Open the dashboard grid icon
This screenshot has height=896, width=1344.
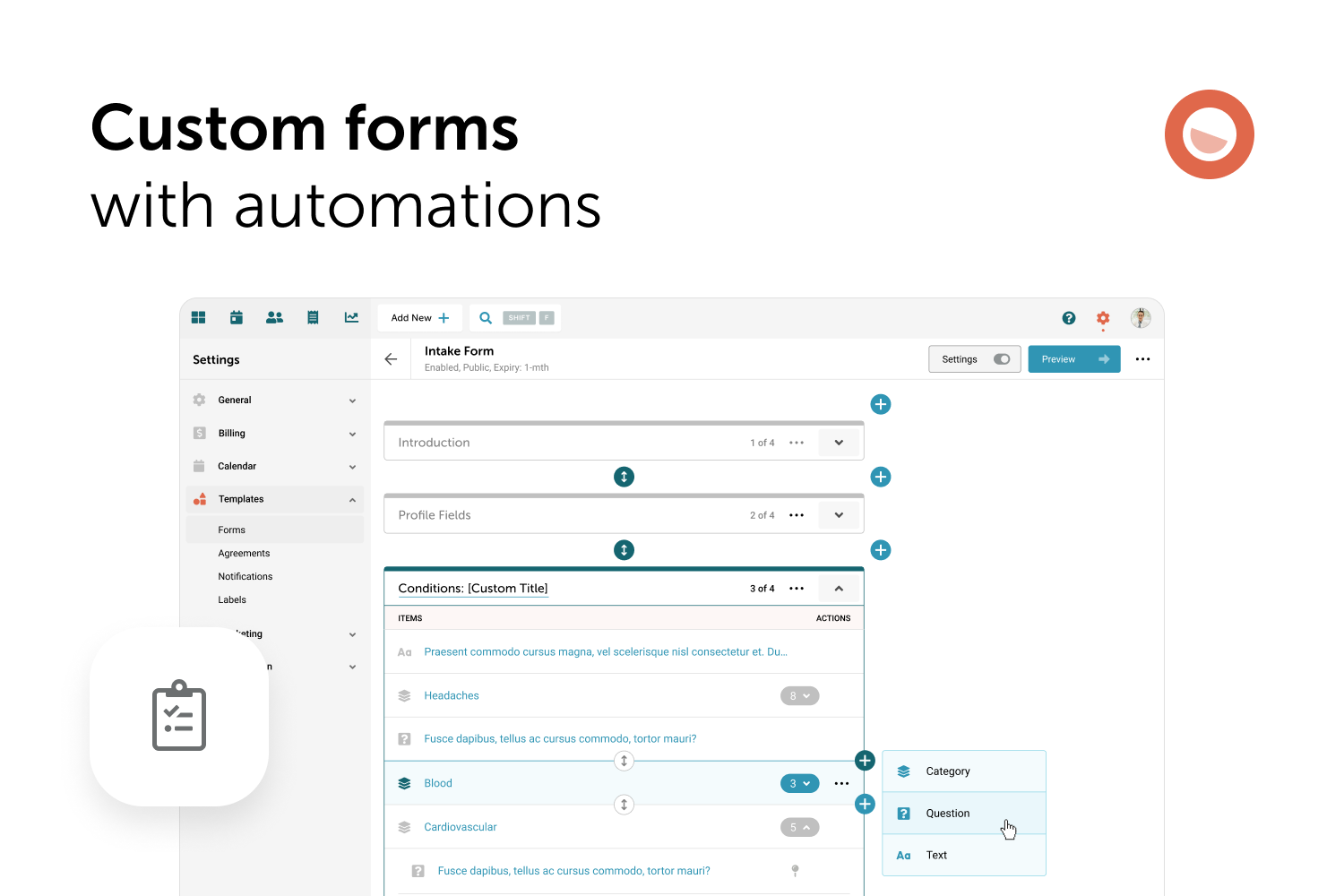point(198,317)
